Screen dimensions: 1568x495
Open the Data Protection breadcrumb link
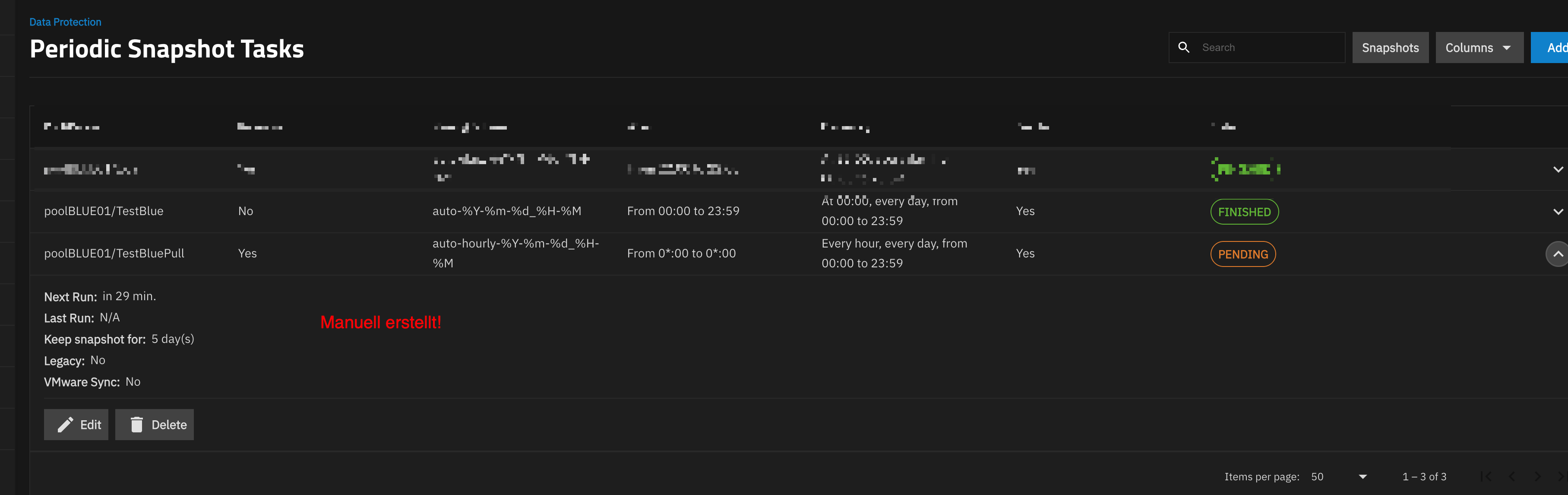coord(65,22)
